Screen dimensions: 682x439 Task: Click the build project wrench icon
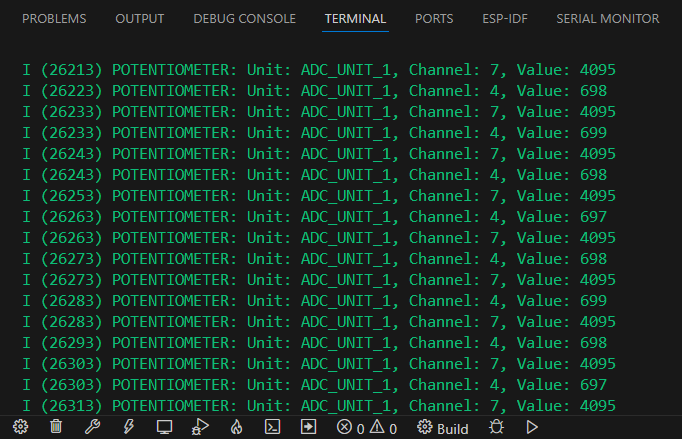pos(92,427)
